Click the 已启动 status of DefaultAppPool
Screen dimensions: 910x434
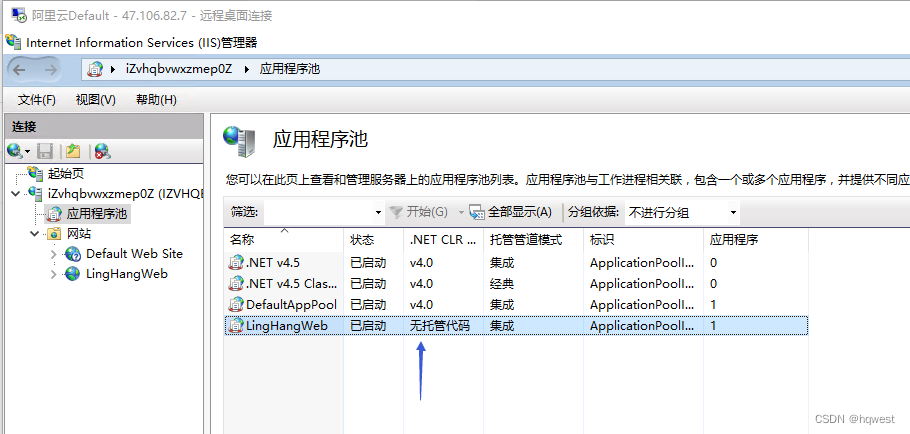[368, 305]
